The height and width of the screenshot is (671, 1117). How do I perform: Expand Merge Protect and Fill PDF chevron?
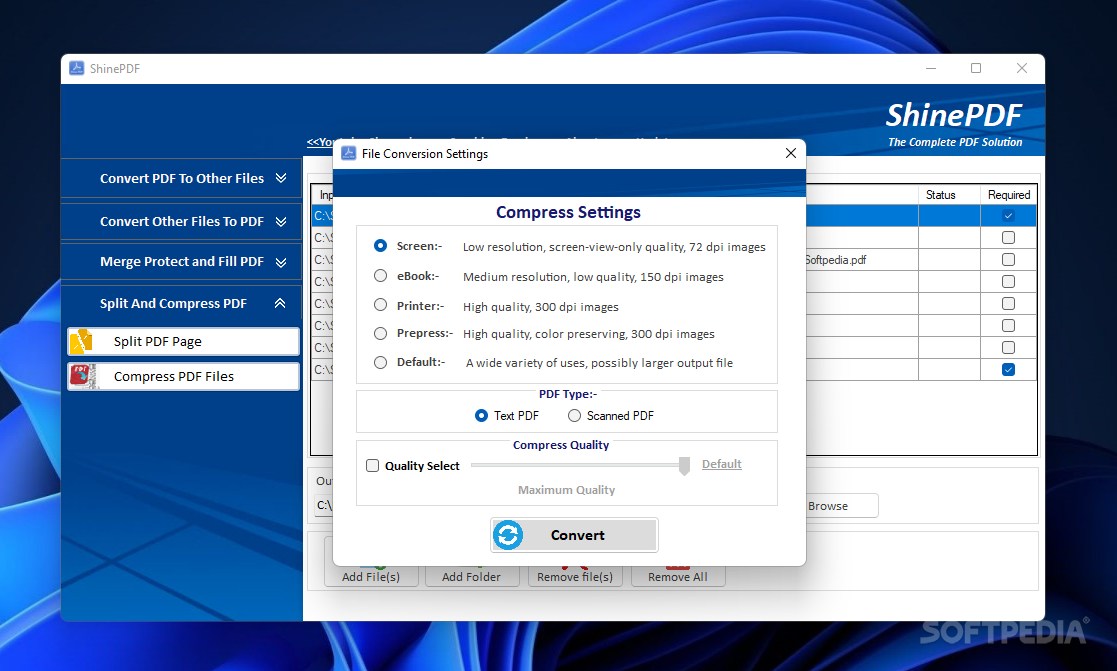[x=281, y=262]
